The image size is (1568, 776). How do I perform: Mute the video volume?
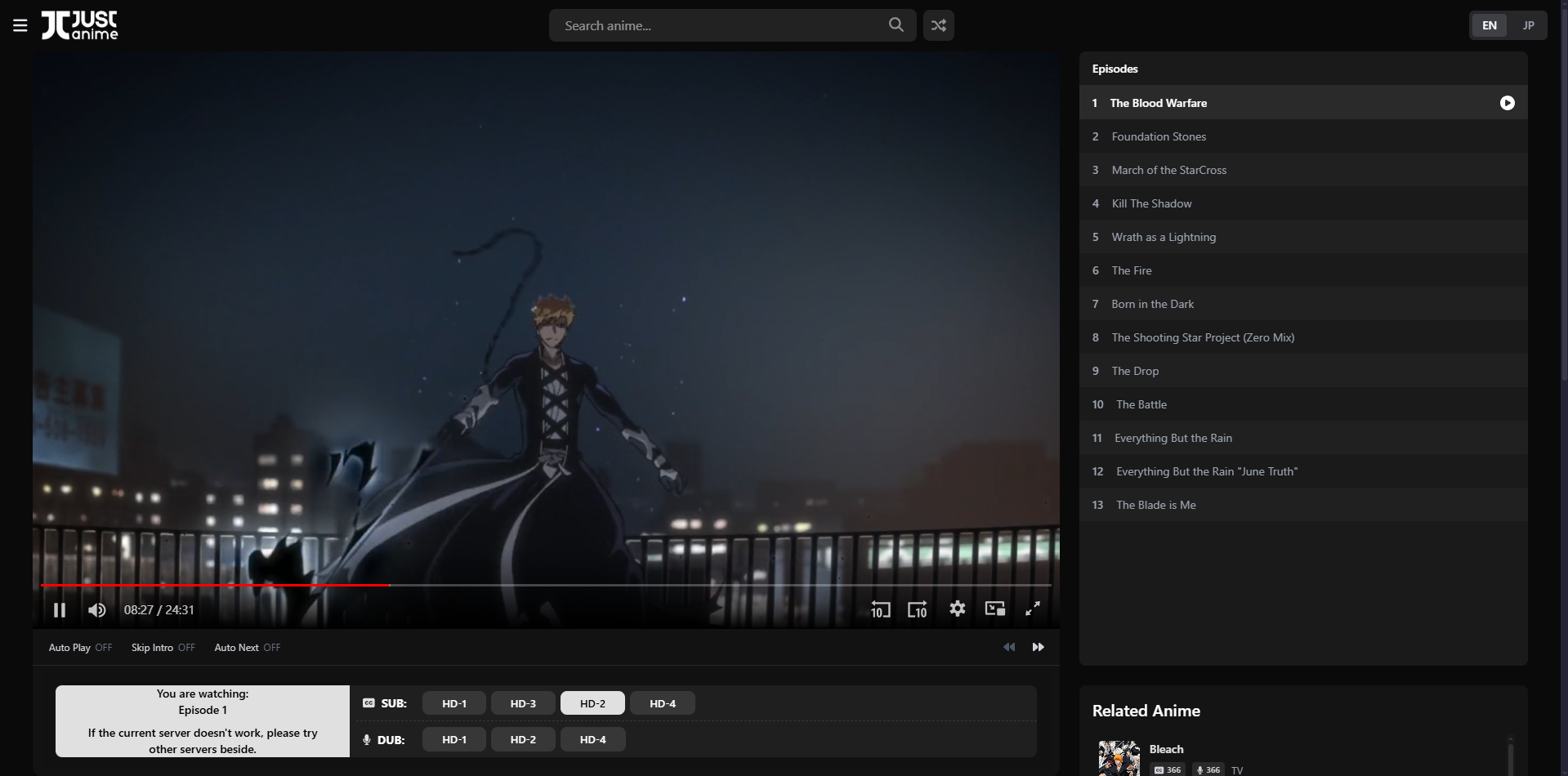click(x=96, y=609)
